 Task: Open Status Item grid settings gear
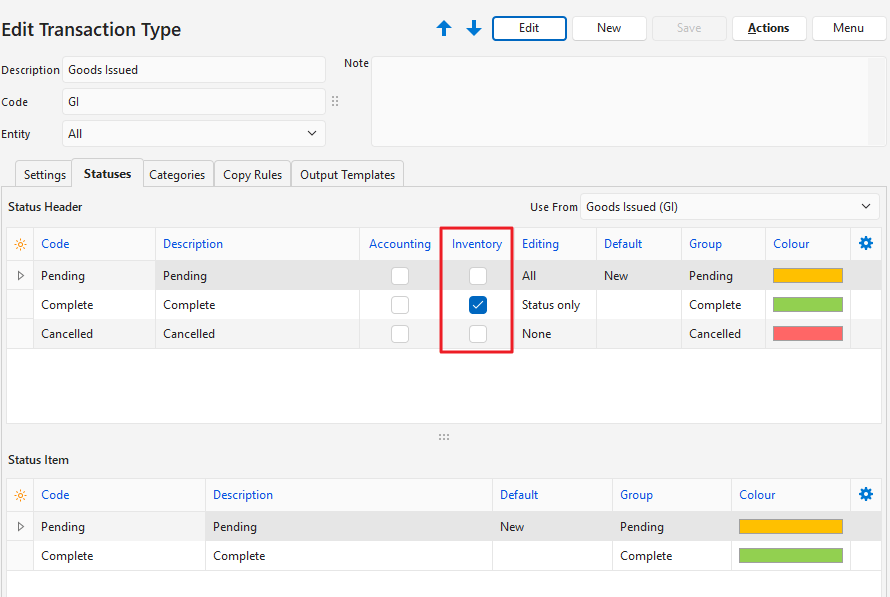866,494
